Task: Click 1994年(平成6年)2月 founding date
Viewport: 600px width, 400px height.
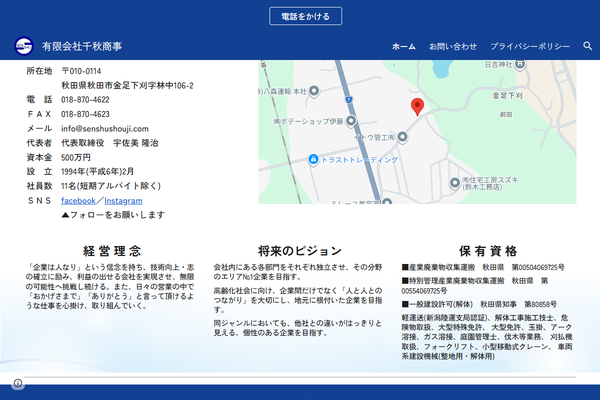Action: click(x=98, y=171)
